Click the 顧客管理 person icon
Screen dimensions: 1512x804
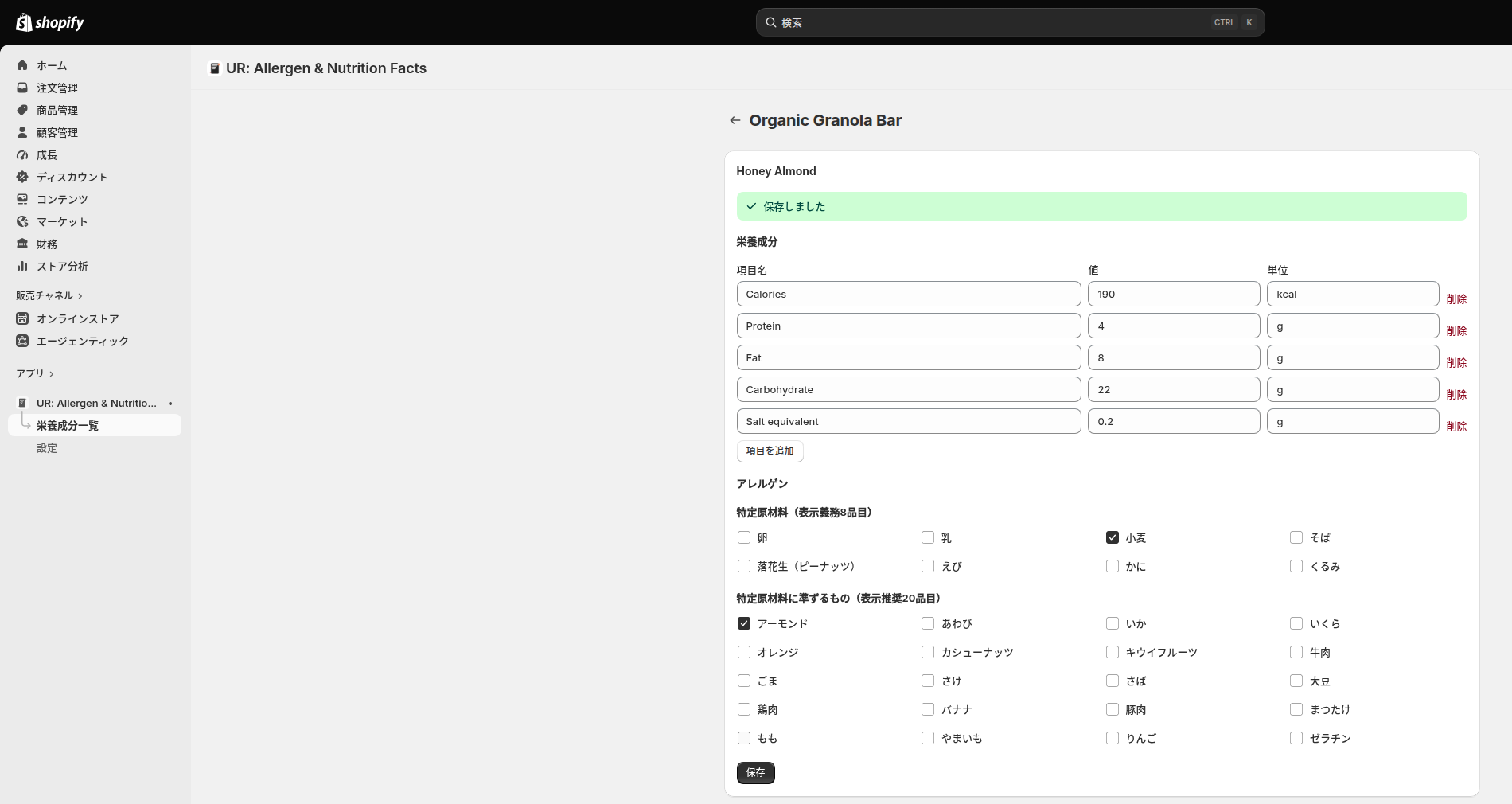point(22,132)
